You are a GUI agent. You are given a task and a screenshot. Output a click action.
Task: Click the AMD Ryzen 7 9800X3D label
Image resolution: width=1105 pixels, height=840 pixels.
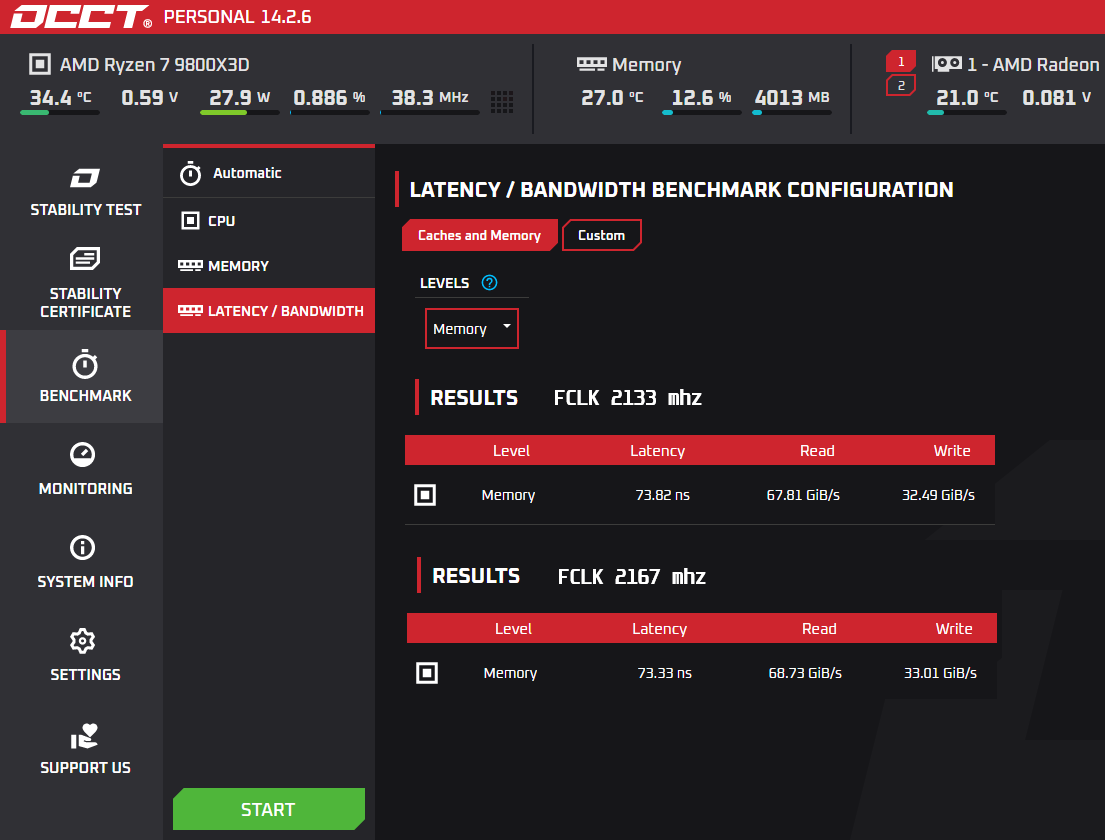pyautogui.click(x=154, y=65)
